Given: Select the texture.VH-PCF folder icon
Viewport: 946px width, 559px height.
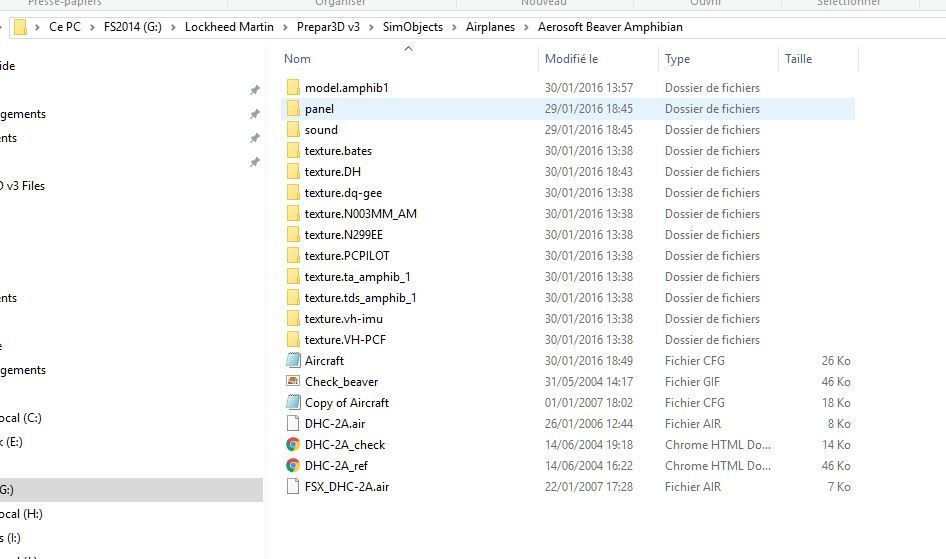Looking at the screenshot, I should 293,340.
